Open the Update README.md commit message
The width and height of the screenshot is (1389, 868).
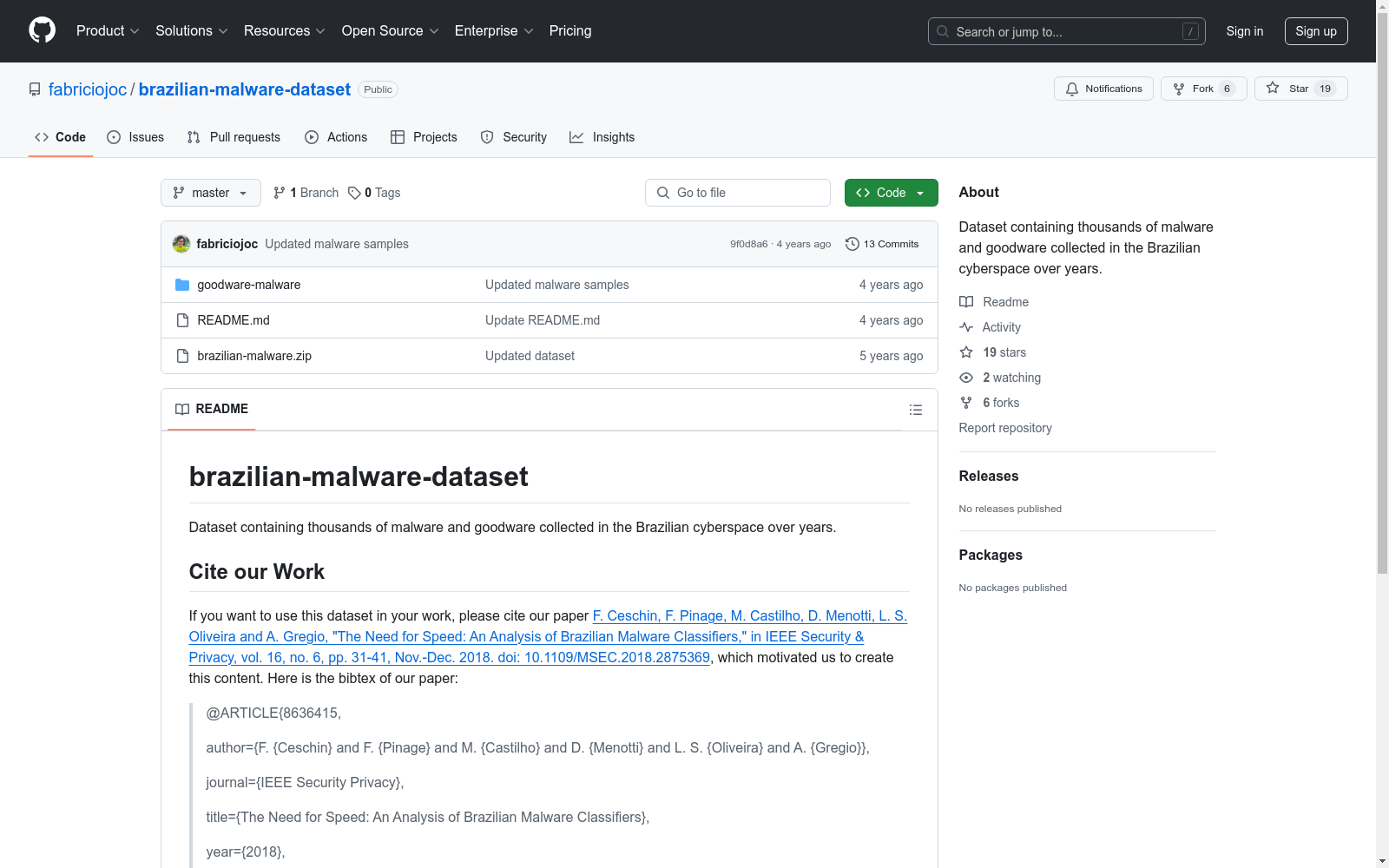(x=543, y=320)
